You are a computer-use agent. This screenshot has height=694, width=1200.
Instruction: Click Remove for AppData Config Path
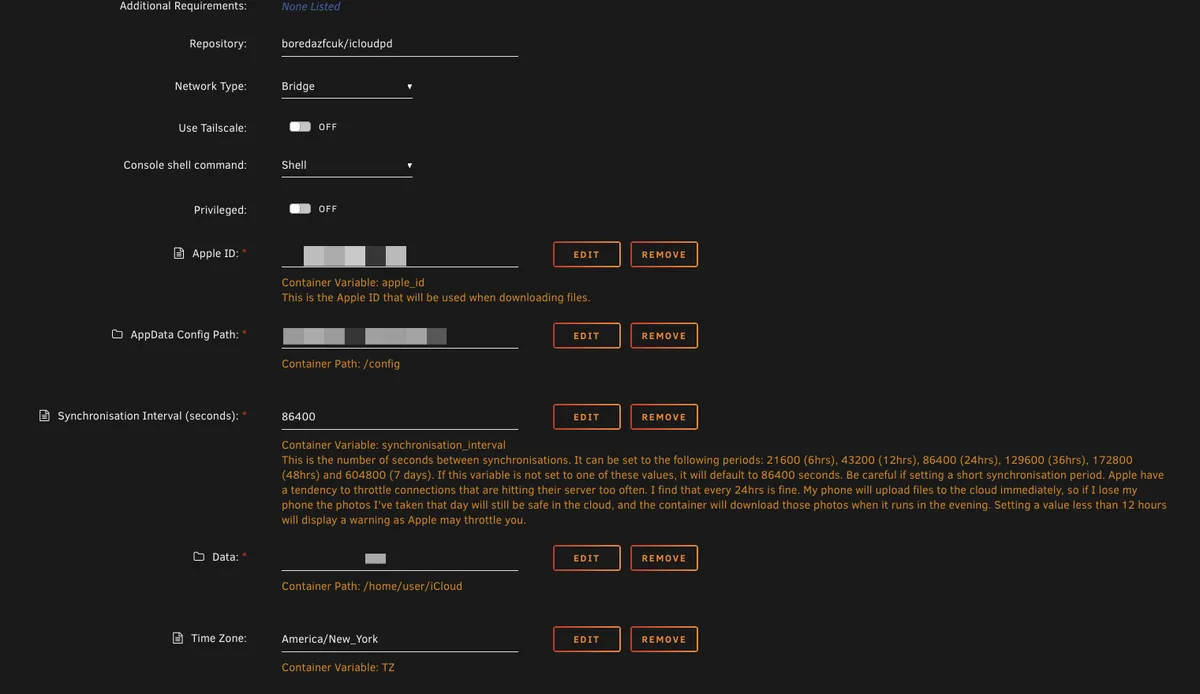(x=664, y=335)
